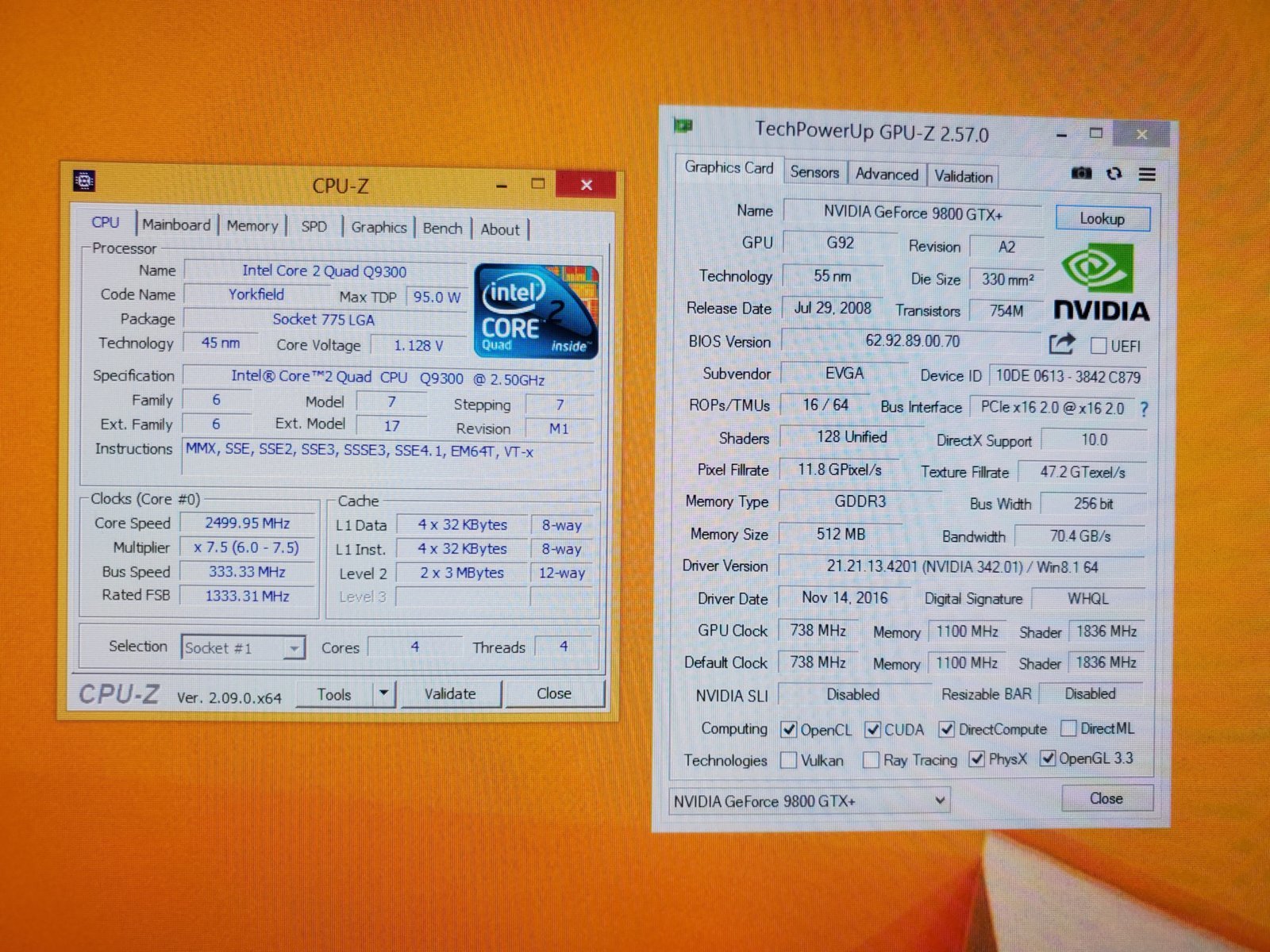Close GPU-Z with the title bar X
The image size is (1270, 952).
tap(1141, 135)
